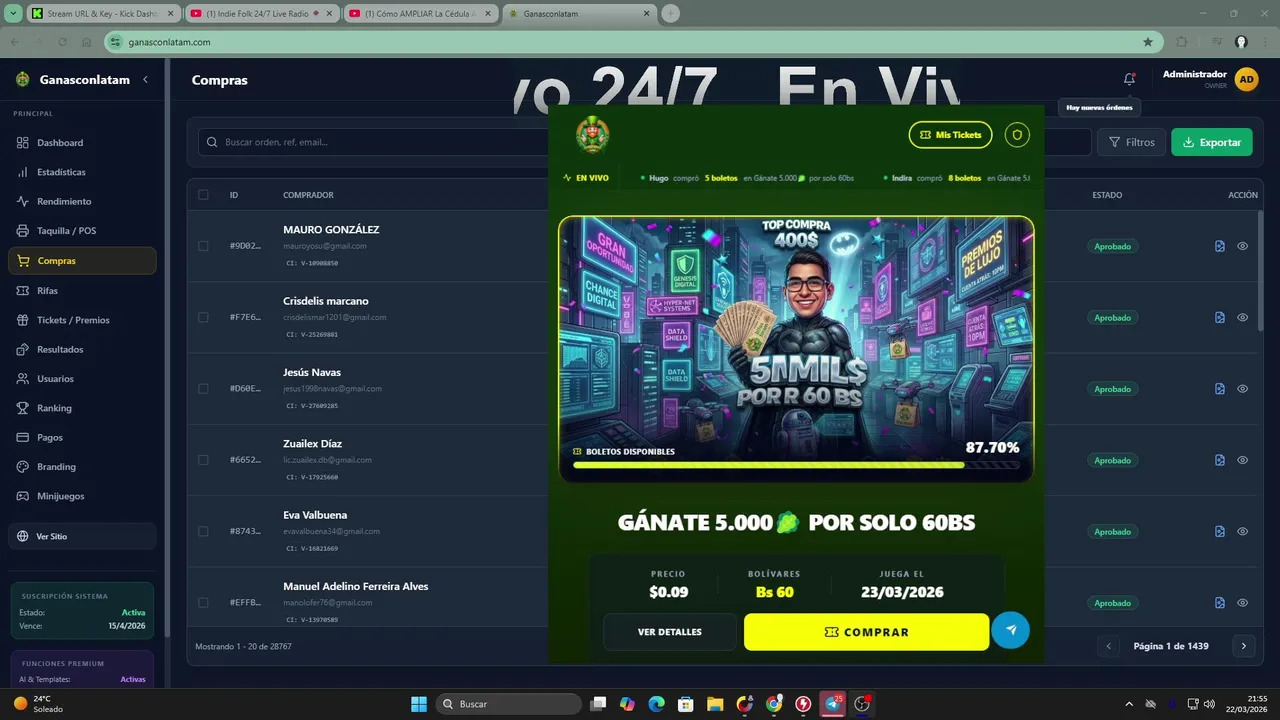1280x720 pixels.
Task: Click the raffle banner image
Action: tap(796, 349)
